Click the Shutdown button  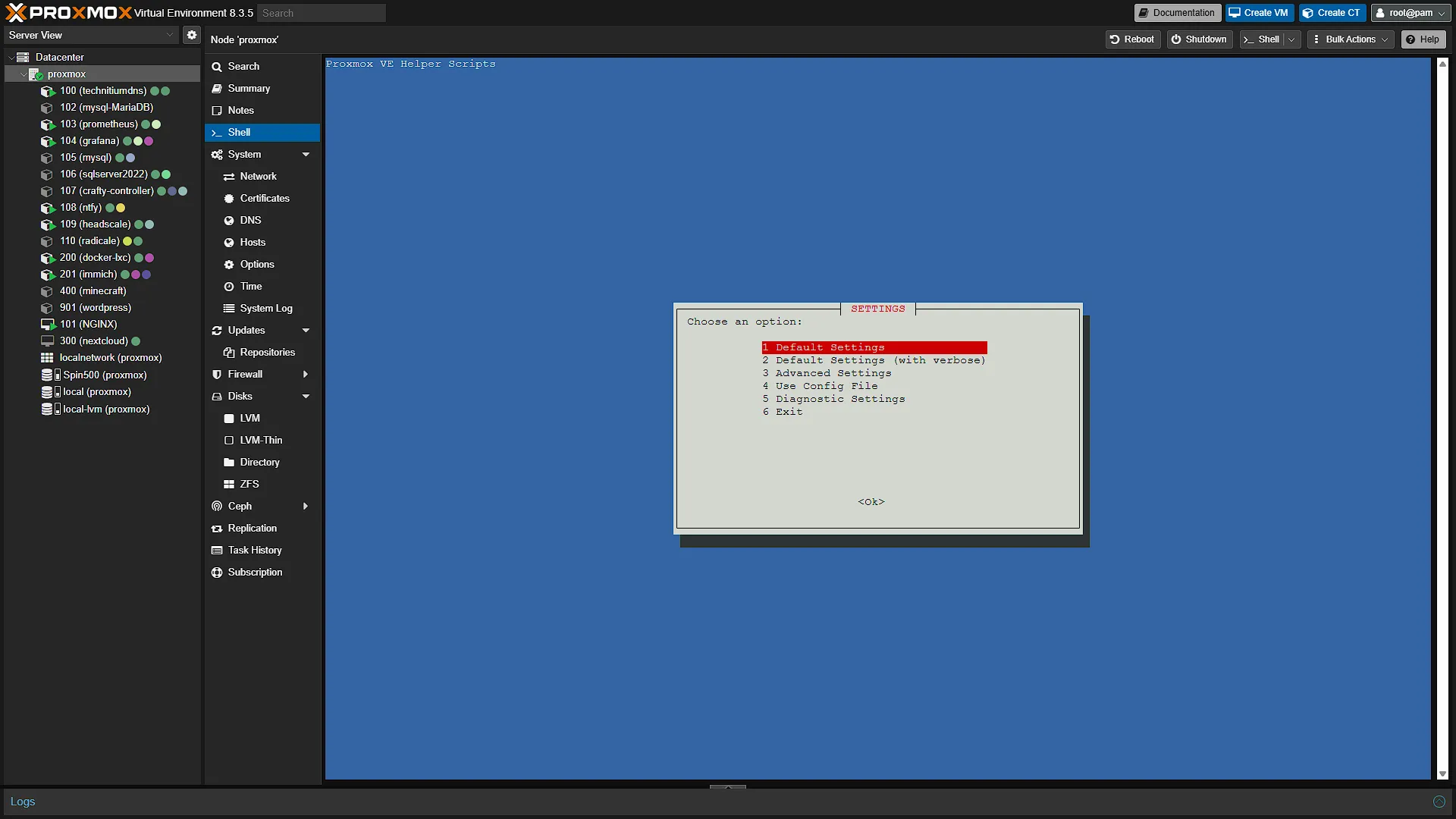tap(1199, 39)
